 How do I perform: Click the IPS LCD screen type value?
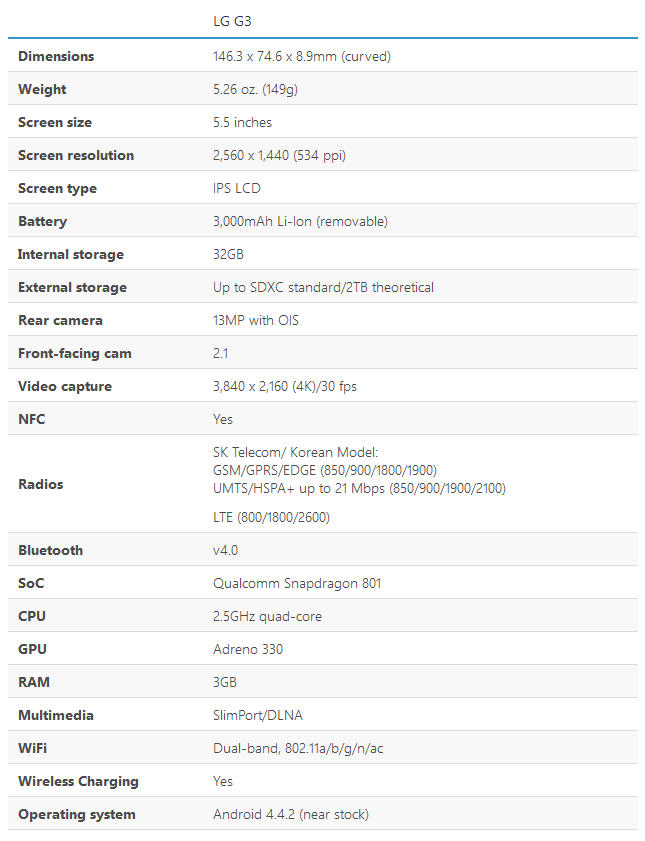[x=236, y=188]
